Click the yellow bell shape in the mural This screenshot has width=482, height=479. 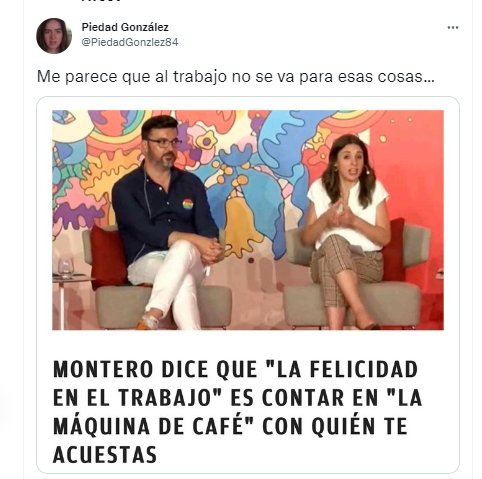pyautogui.click(x=241, y=227)
